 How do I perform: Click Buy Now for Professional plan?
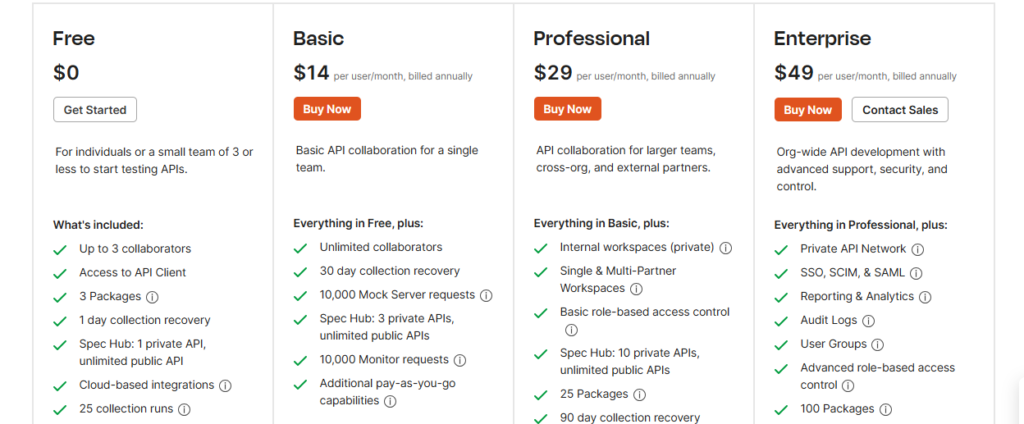pos(568,109)
